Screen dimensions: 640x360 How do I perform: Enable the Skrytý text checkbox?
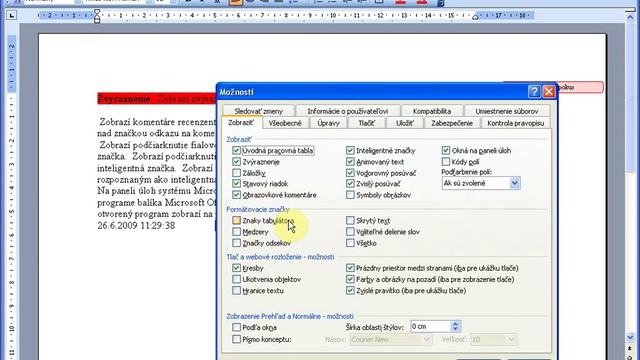[350, 220]
